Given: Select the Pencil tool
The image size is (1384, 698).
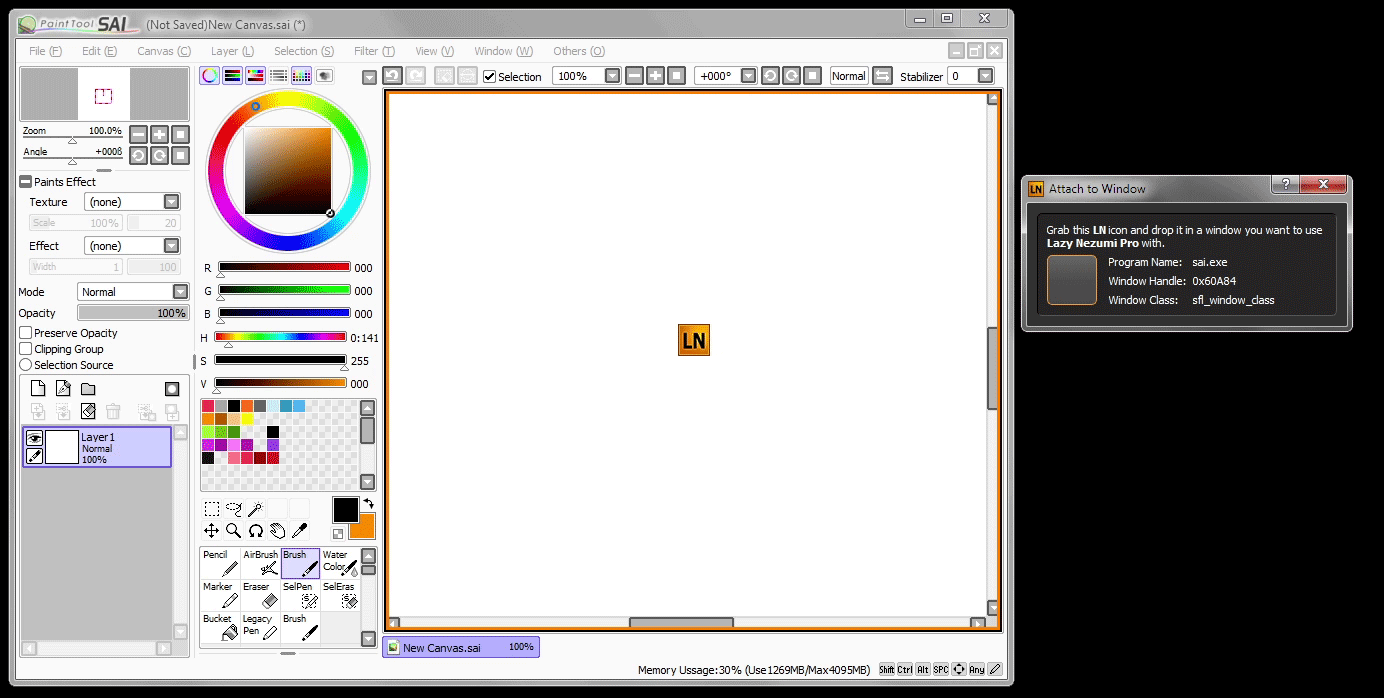Looking at the screenshot, I should (220, 563).
